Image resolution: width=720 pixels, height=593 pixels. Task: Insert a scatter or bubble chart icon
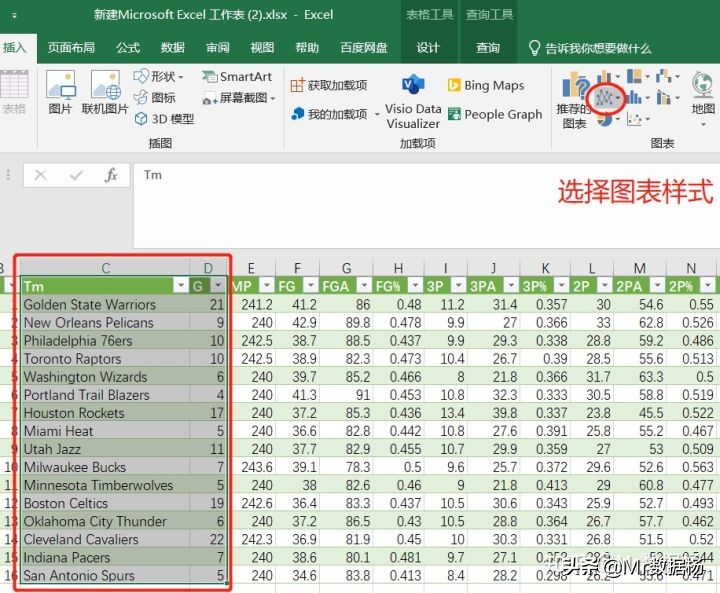(634, 119)
